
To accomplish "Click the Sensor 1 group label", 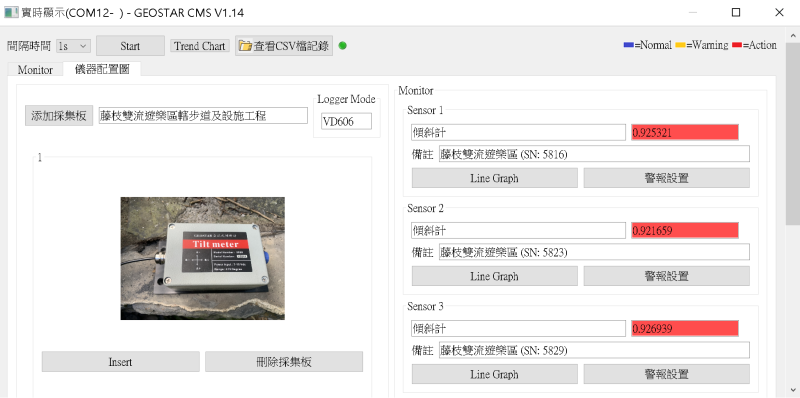I will [x=426, y=110].
